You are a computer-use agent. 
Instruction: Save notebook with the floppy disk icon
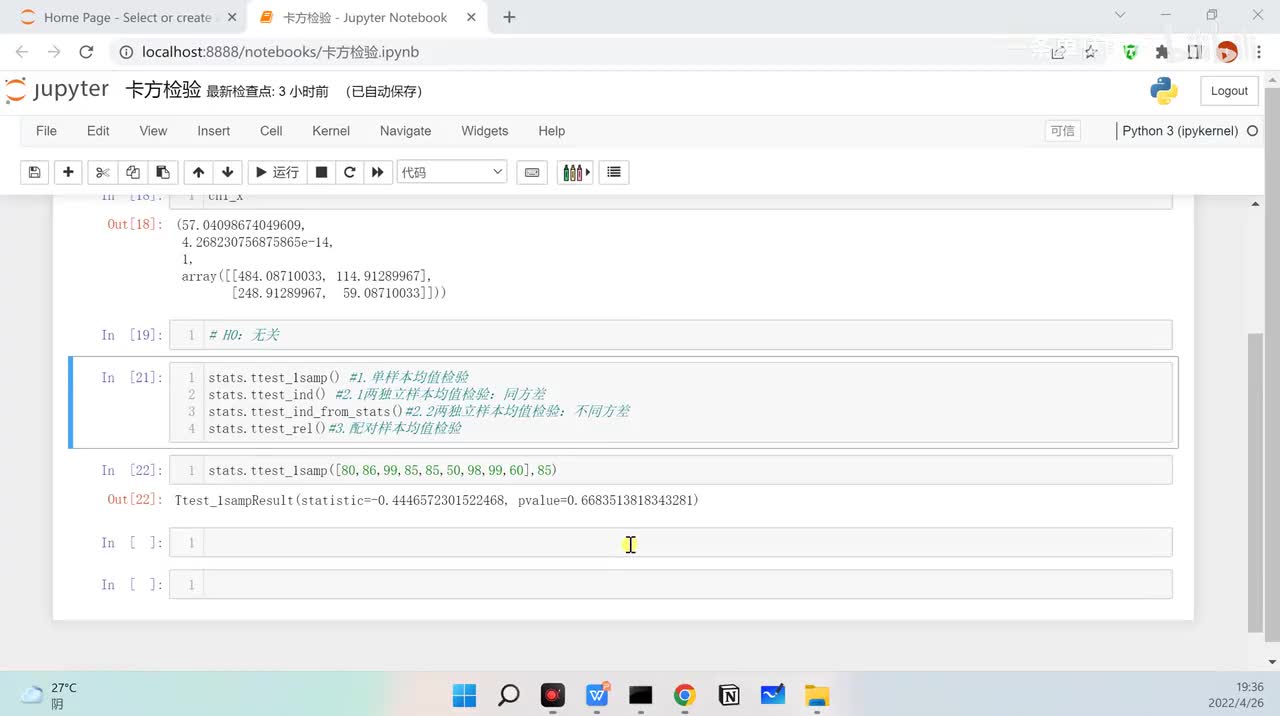(34, 172)
